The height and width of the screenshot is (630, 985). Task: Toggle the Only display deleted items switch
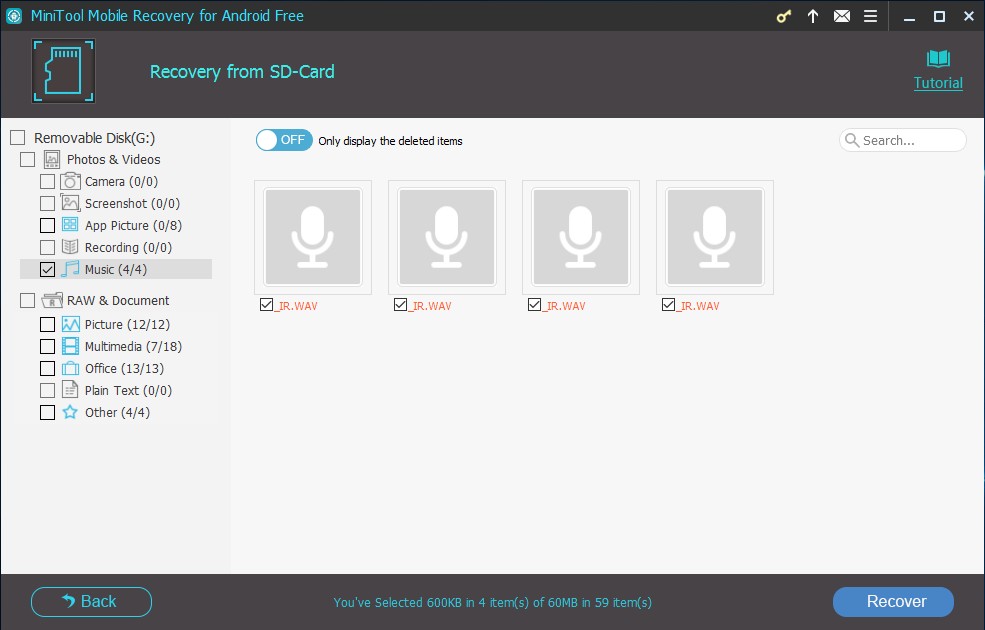pos(284,140)
